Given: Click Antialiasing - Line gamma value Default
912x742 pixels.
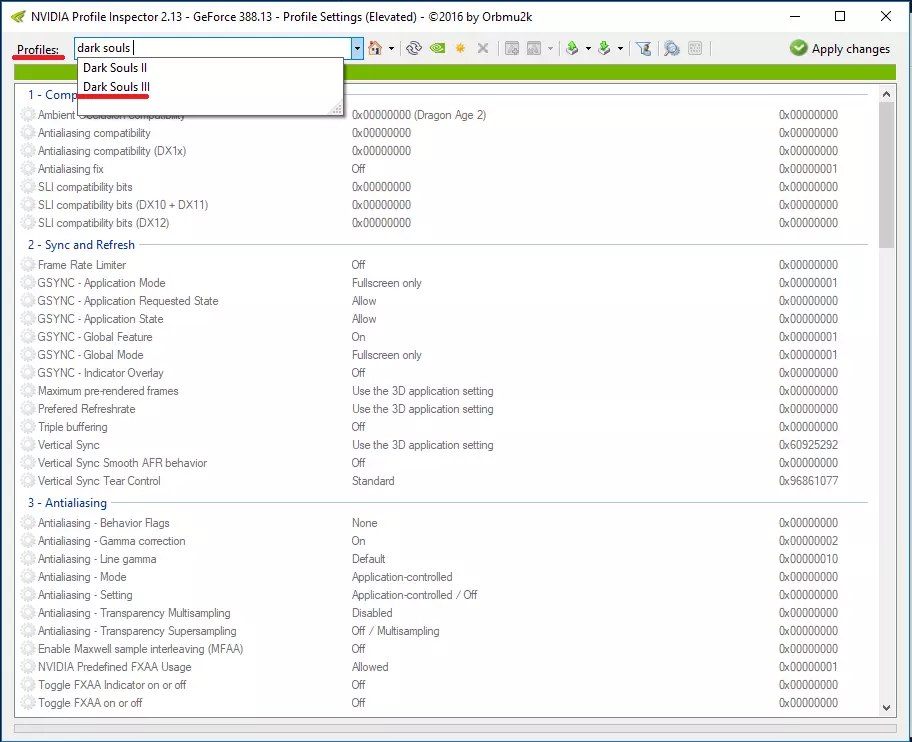Looking at the screenshot, I should 369,559.
